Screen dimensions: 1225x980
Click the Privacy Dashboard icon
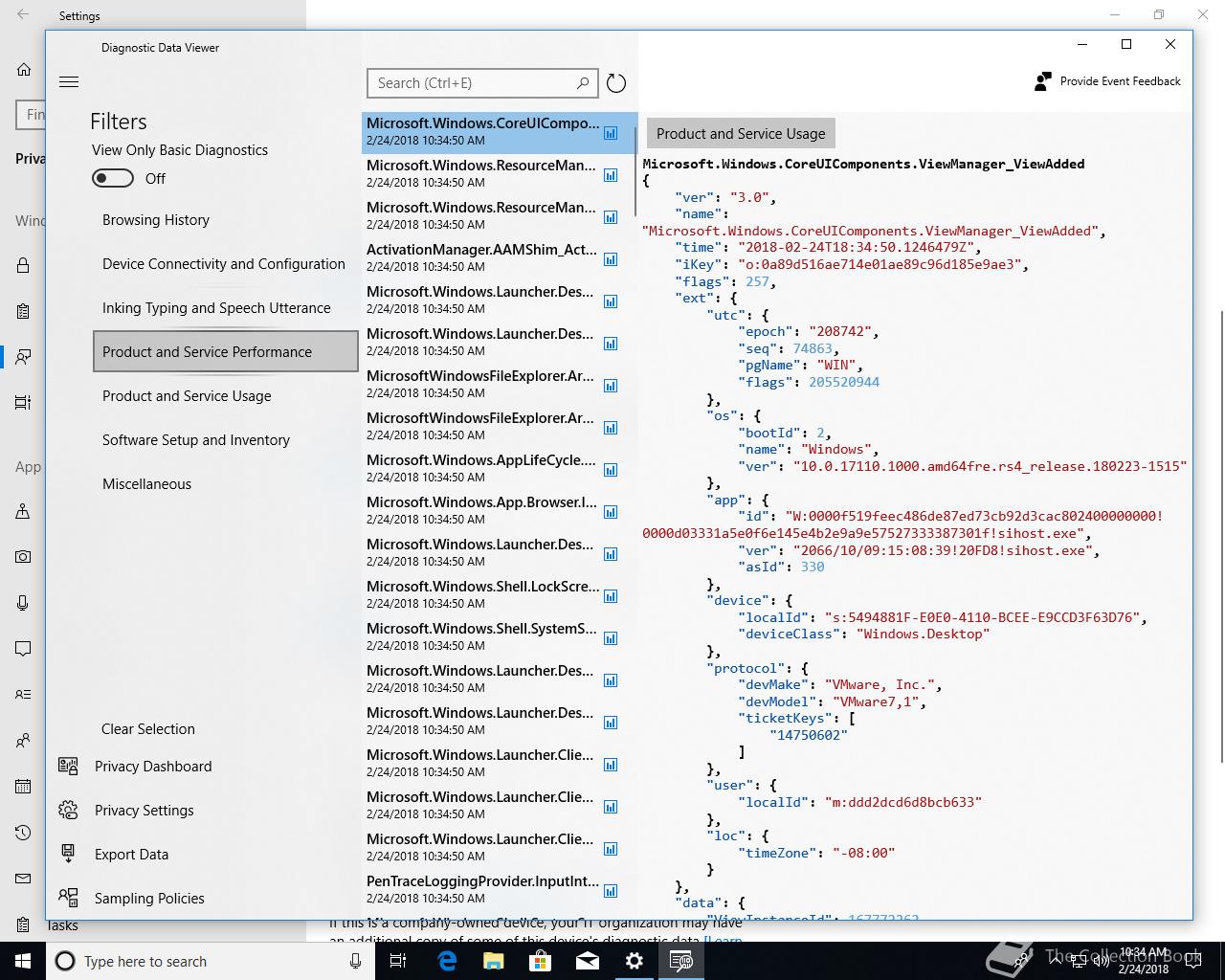click(68, 766)
